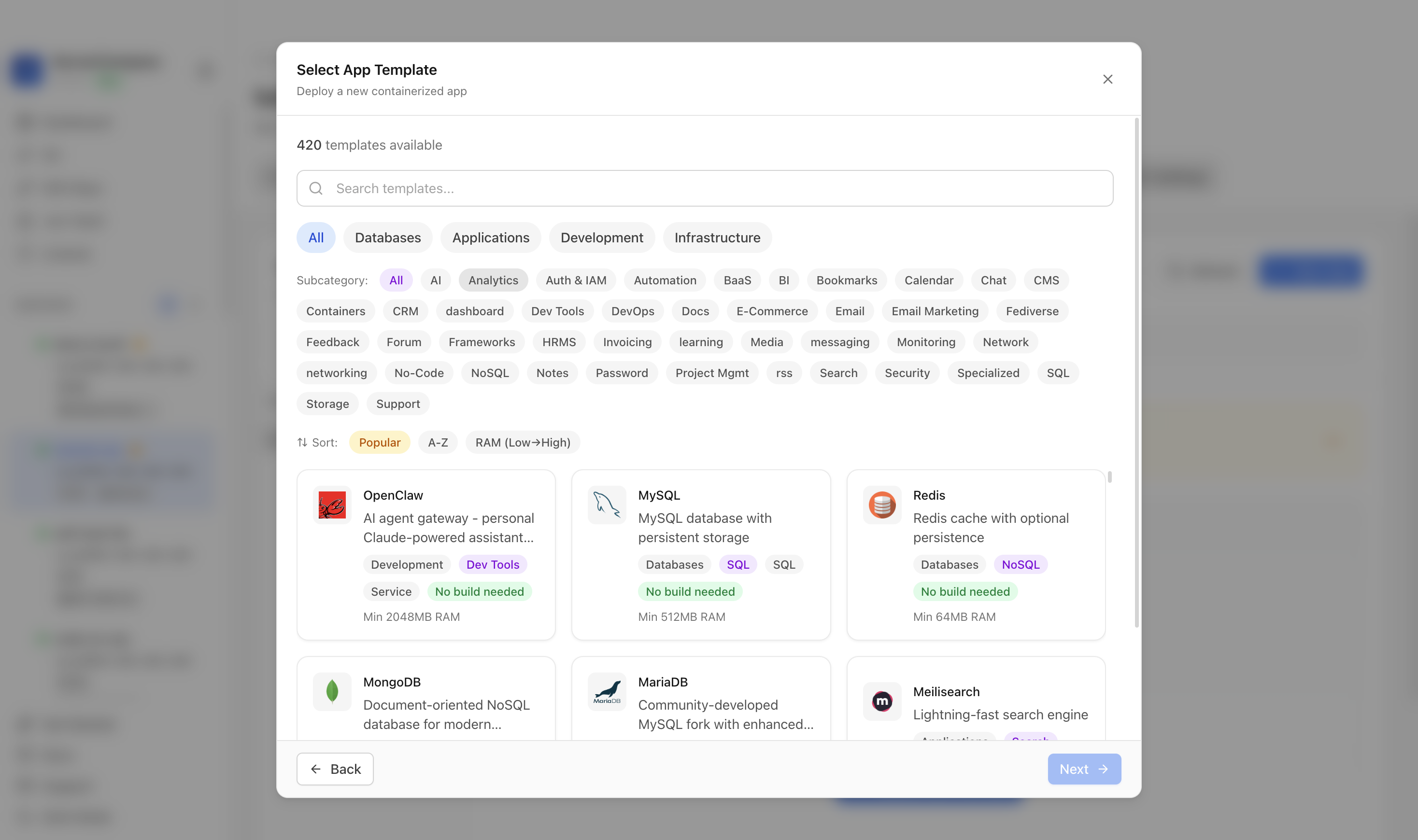Filter by Support subcategory
This screenshot has height=840, width=1418.
(398, 404)
